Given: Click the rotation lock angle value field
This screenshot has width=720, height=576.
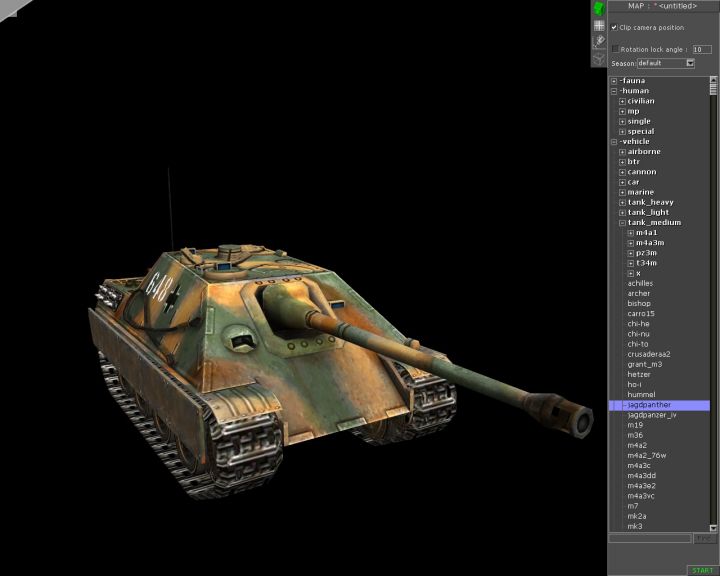Looking at the screenshot, I should click(702, 48).
